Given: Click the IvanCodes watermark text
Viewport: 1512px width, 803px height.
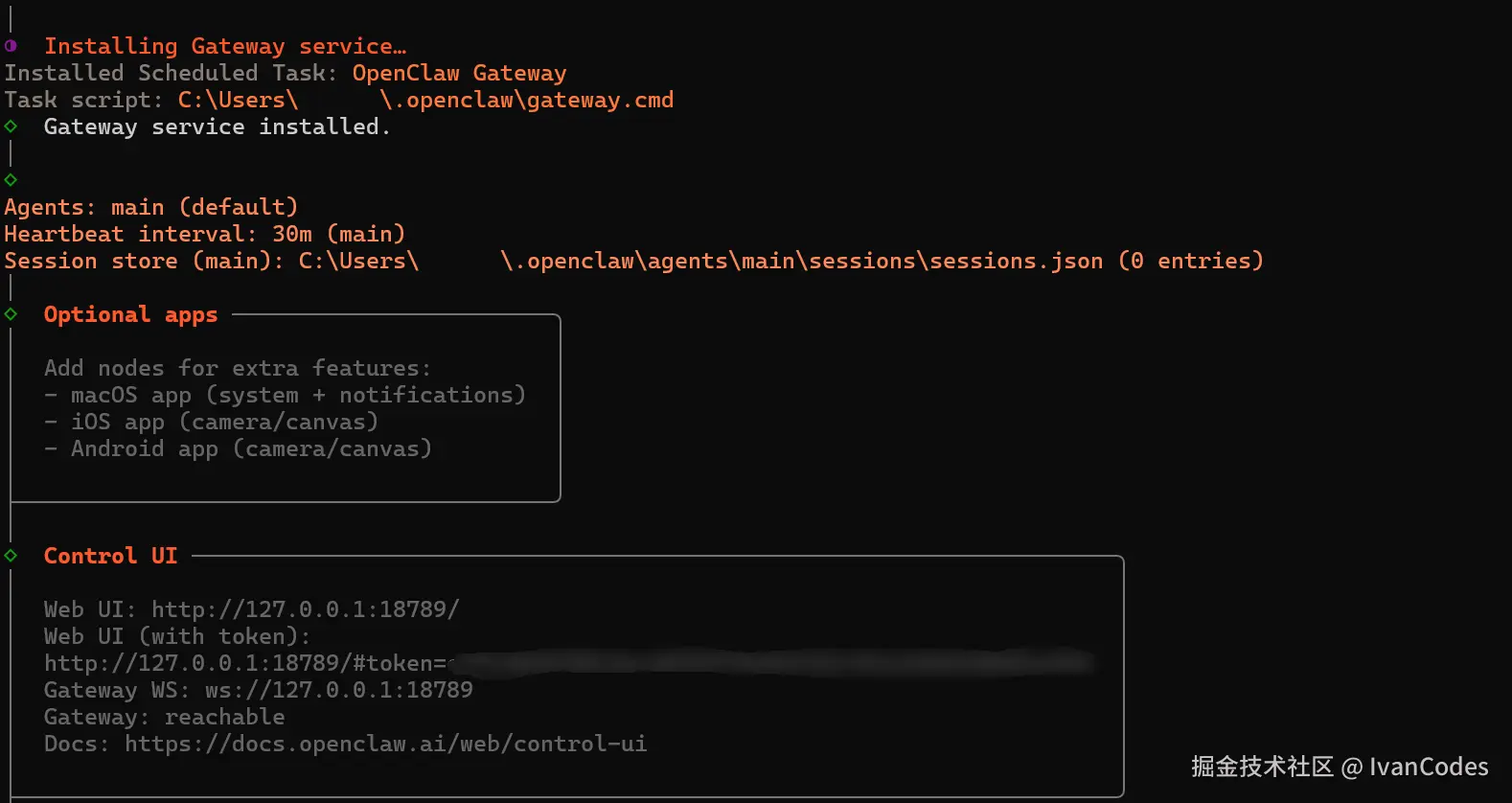Looking at the screenshot, I should [x=1428, y=767].
